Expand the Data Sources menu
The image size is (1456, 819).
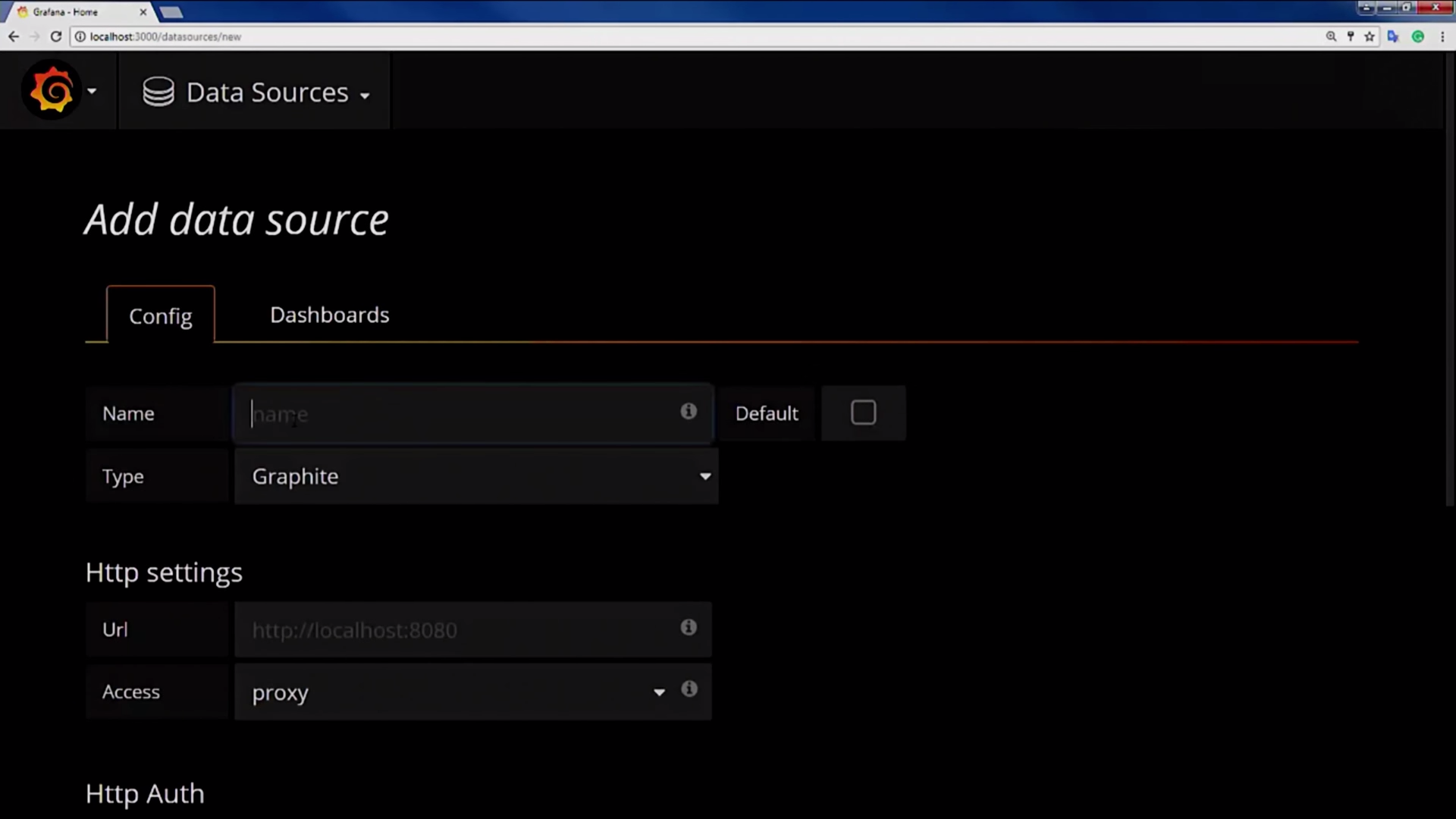coord(267,93)
